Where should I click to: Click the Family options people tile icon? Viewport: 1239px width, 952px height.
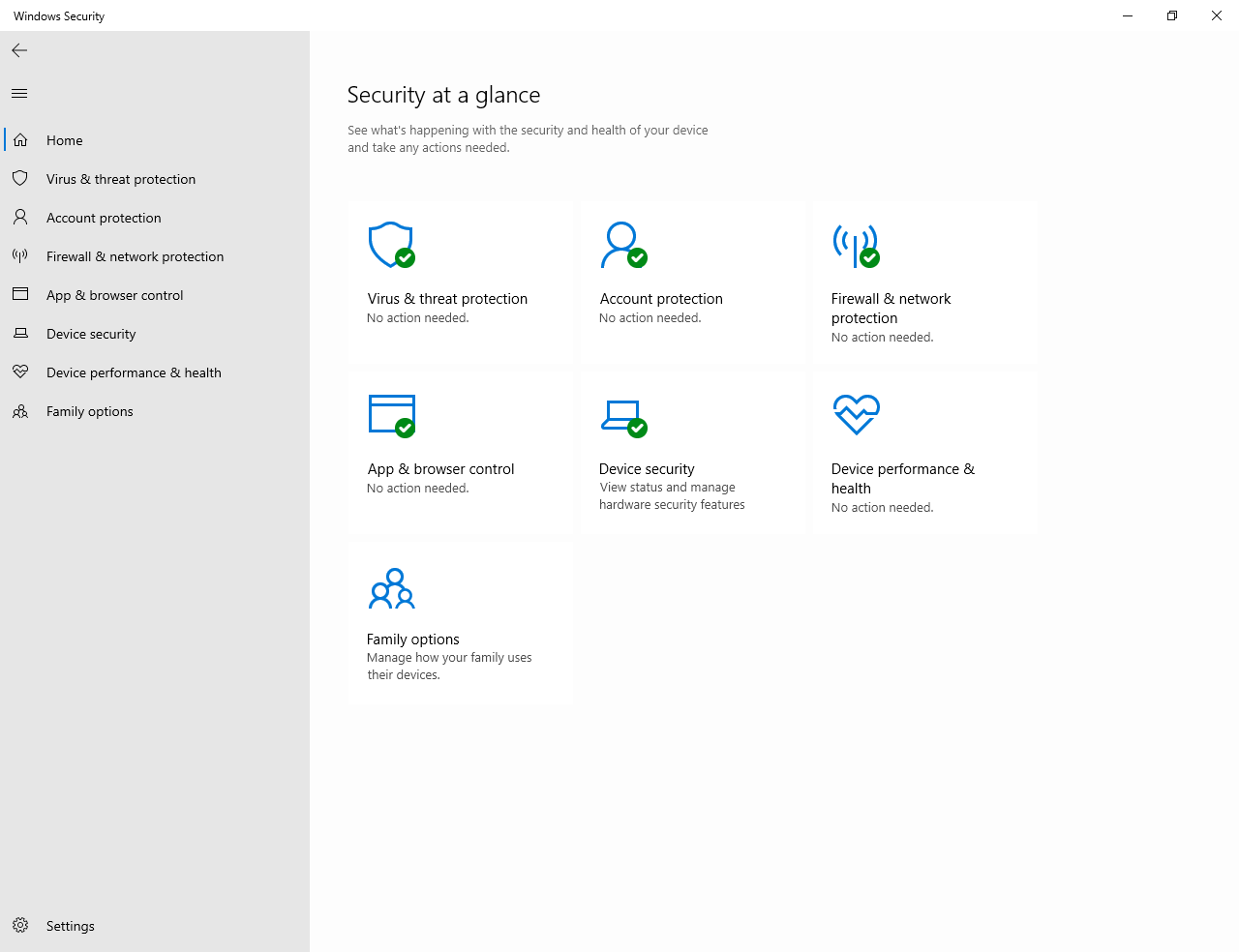392,588
